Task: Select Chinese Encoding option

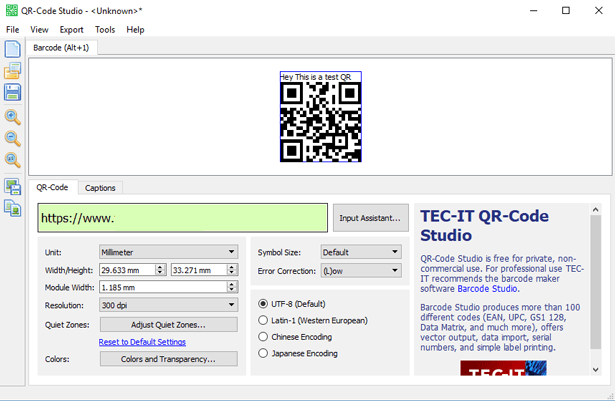Action: click(295, 337)
